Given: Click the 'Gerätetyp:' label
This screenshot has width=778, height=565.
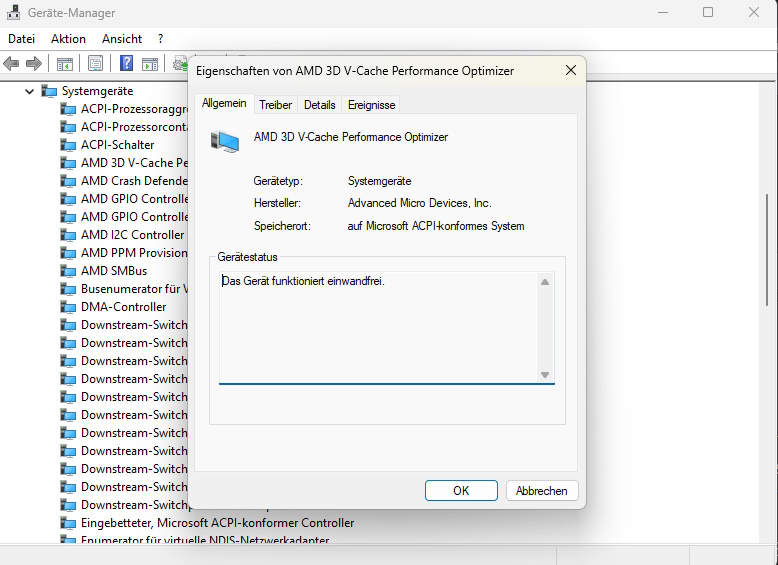Looking at the screenshot, I should 278,181.
